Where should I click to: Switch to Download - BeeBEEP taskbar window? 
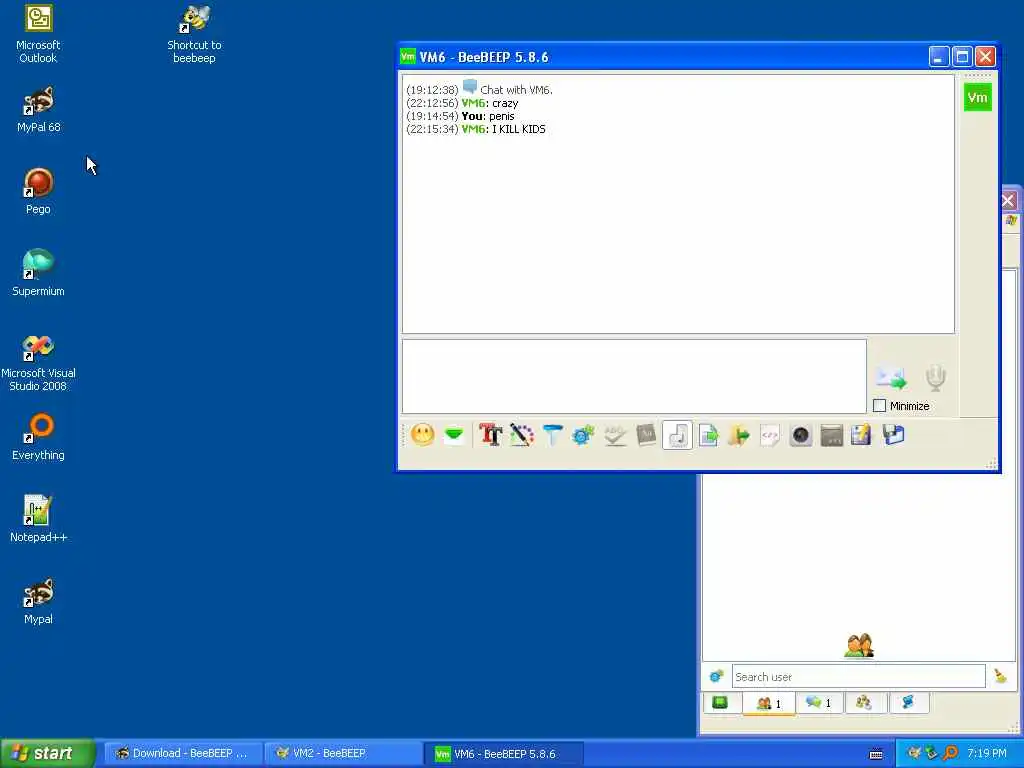pos(183,753)
